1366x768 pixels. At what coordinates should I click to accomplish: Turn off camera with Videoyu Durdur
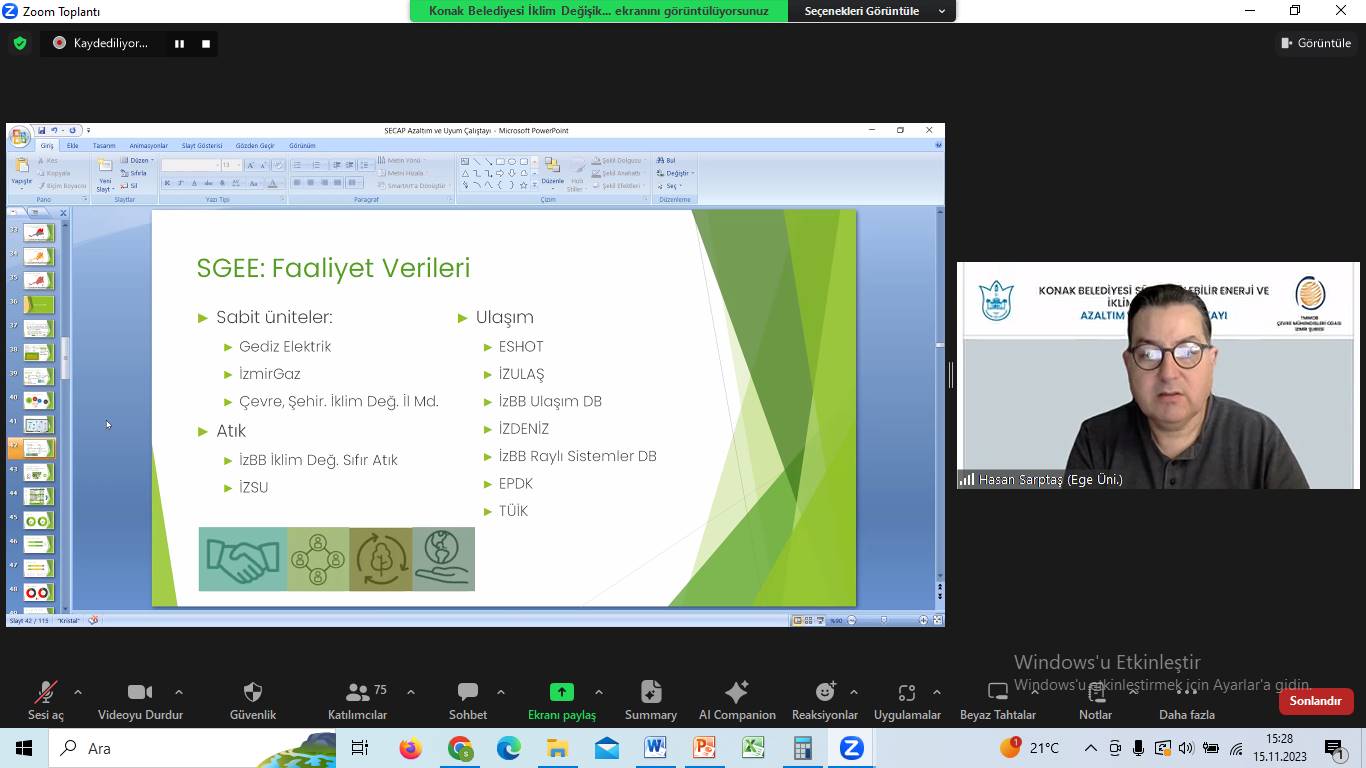[x=140, y=700]
